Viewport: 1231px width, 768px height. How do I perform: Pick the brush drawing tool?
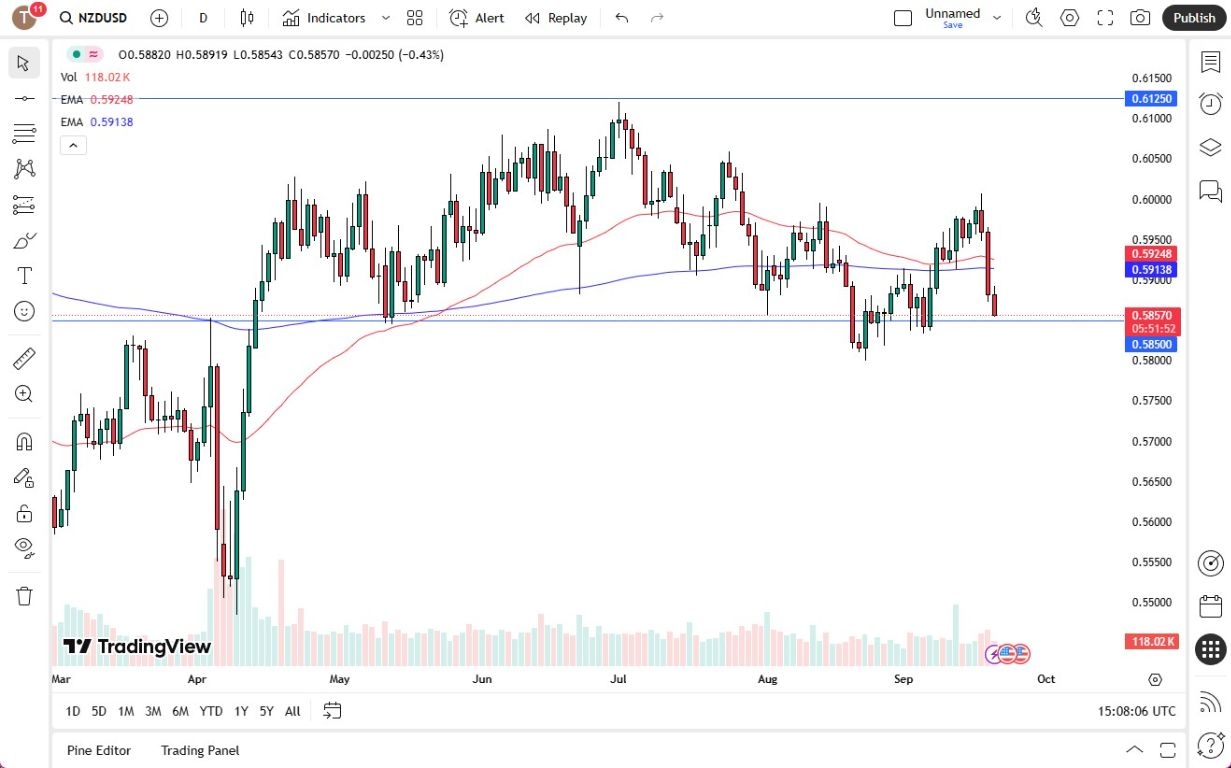click(x=24, y=240)
